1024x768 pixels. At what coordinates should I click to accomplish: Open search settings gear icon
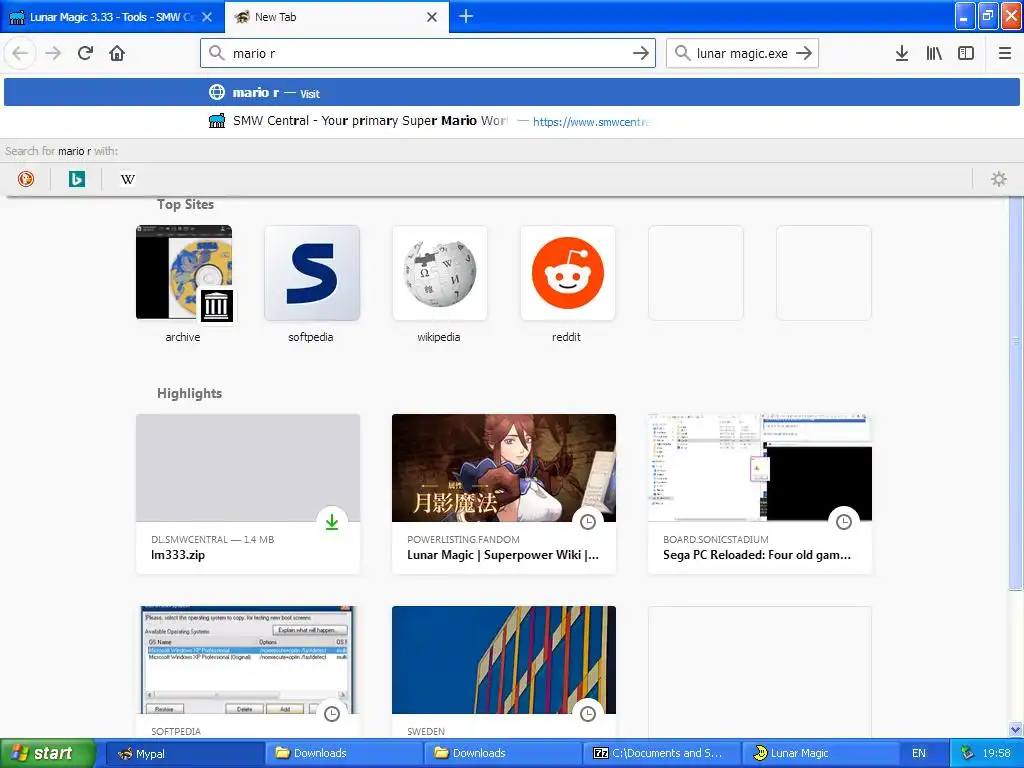point(999,178)
